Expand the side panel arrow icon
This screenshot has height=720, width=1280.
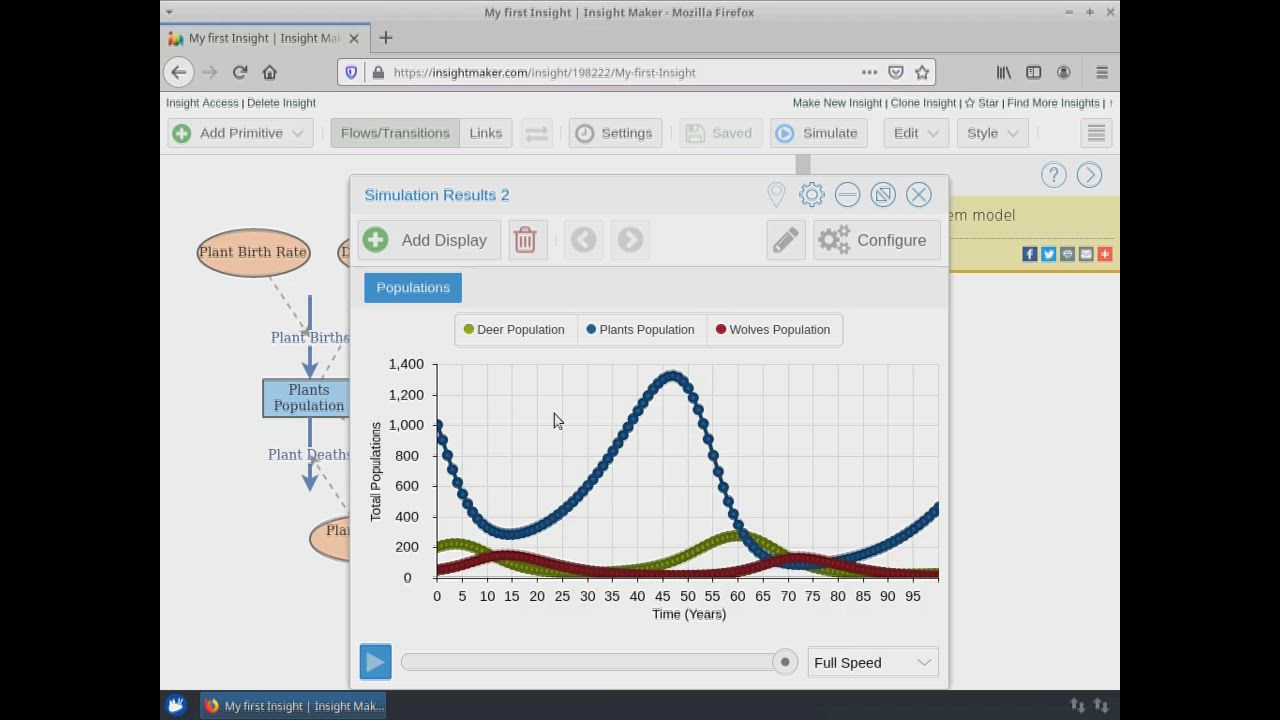point(1089,175)
